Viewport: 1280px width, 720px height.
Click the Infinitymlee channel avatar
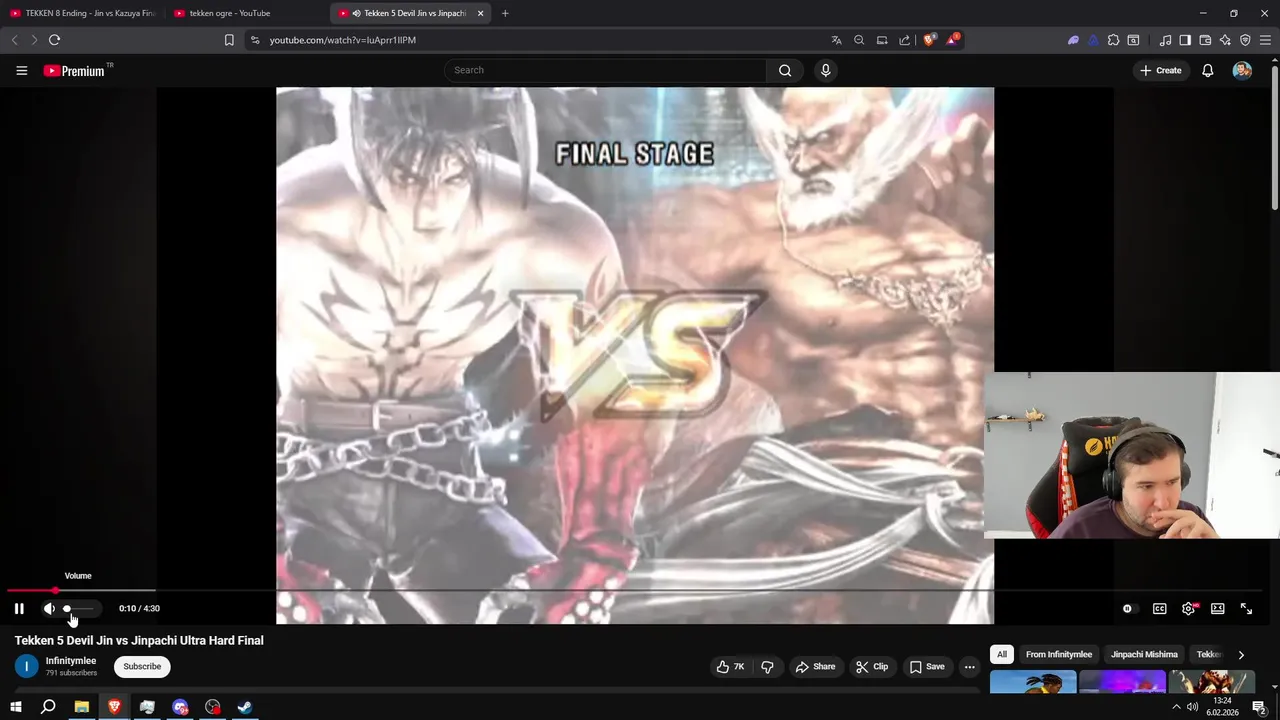click(x=26, y=666)
